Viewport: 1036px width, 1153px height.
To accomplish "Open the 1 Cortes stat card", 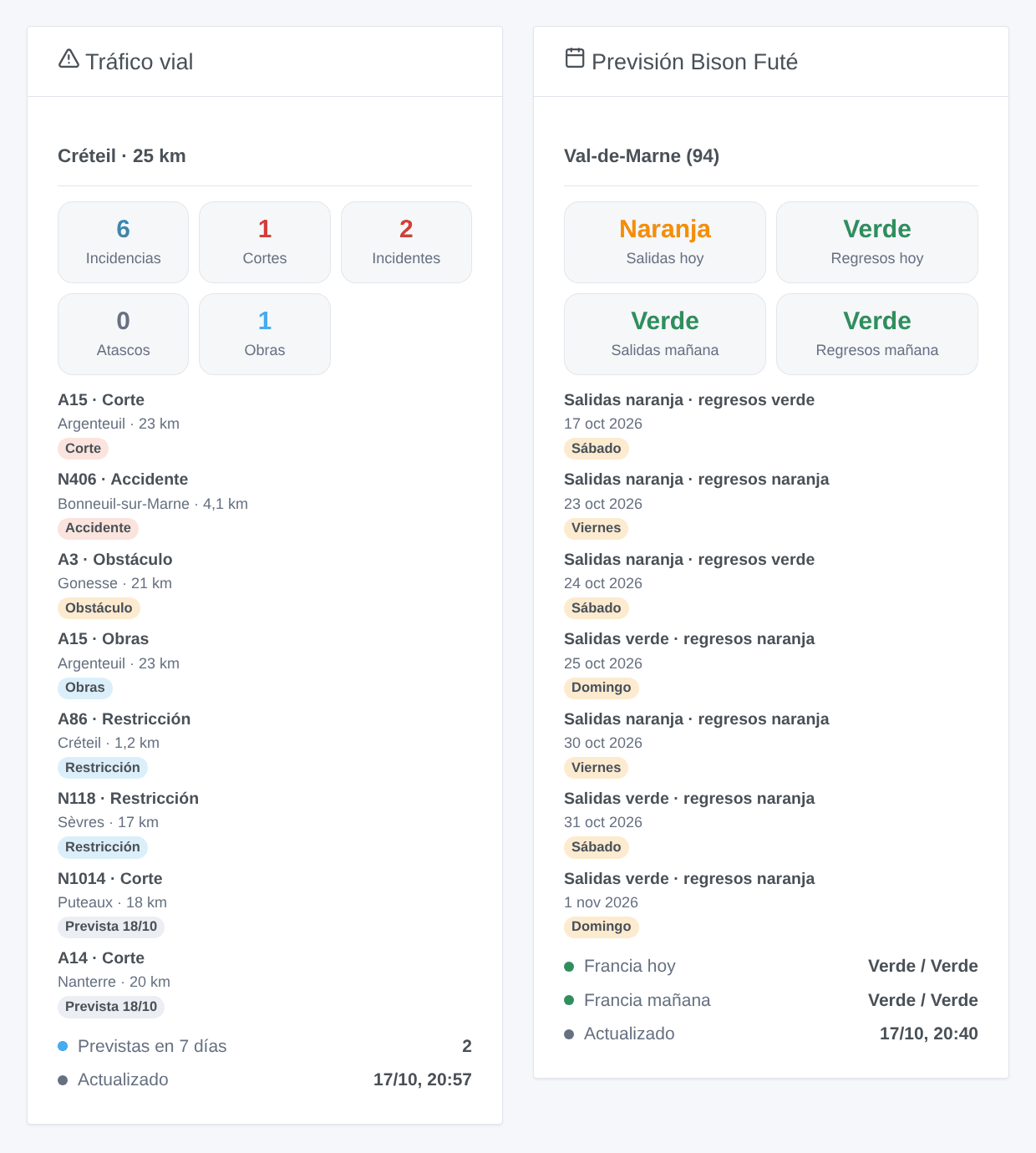I will pyautogui.click(x=265, y=242).
